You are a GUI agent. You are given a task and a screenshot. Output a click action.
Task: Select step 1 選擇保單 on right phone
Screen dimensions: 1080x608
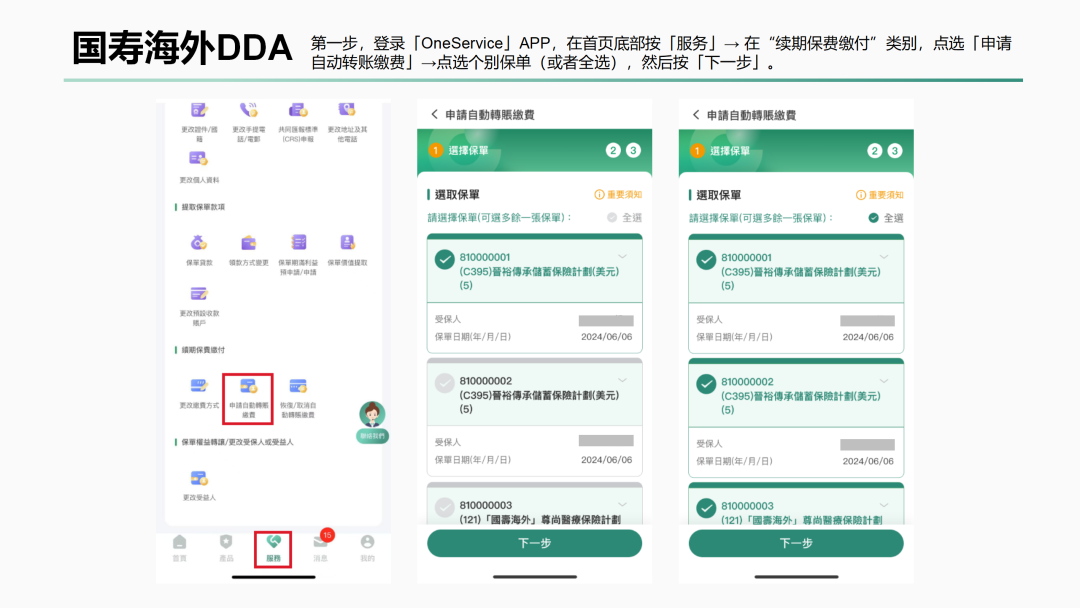click(x=720, y=151)
